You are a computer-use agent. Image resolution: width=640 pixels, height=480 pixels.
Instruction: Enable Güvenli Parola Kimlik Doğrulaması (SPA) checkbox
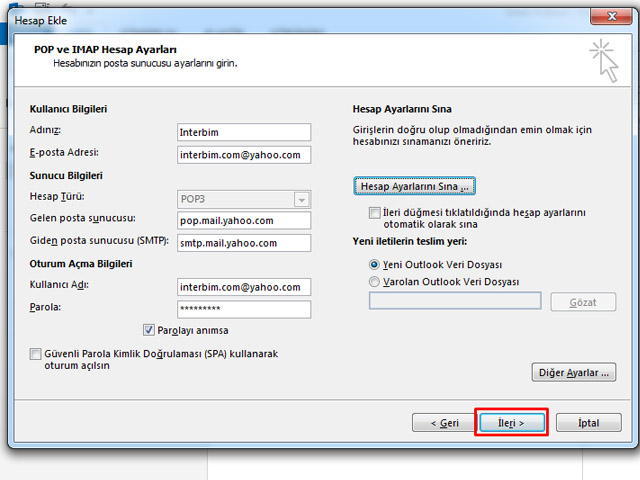click(x=36, y=354)
